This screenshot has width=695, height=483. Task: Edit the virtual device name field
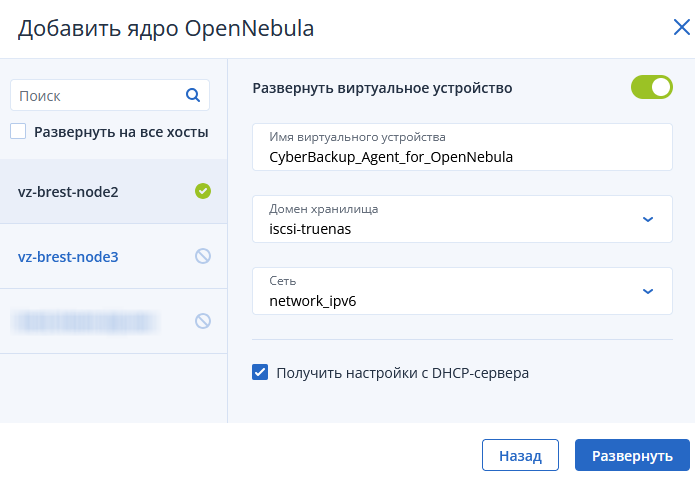[462, 147]
